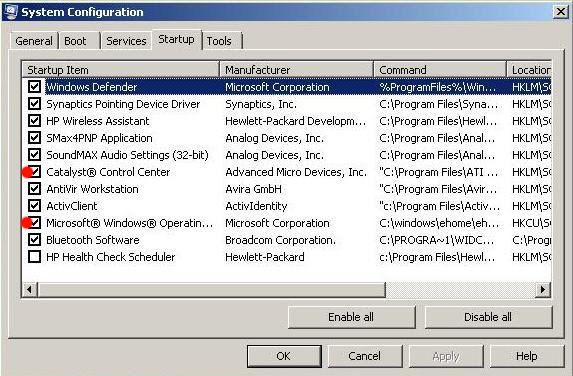Enable the HP Health Check Scheduler checkbox
Image resolution: width=573 pixels, height=376 pixels.
pyautogui.click(x=34, y=257)
